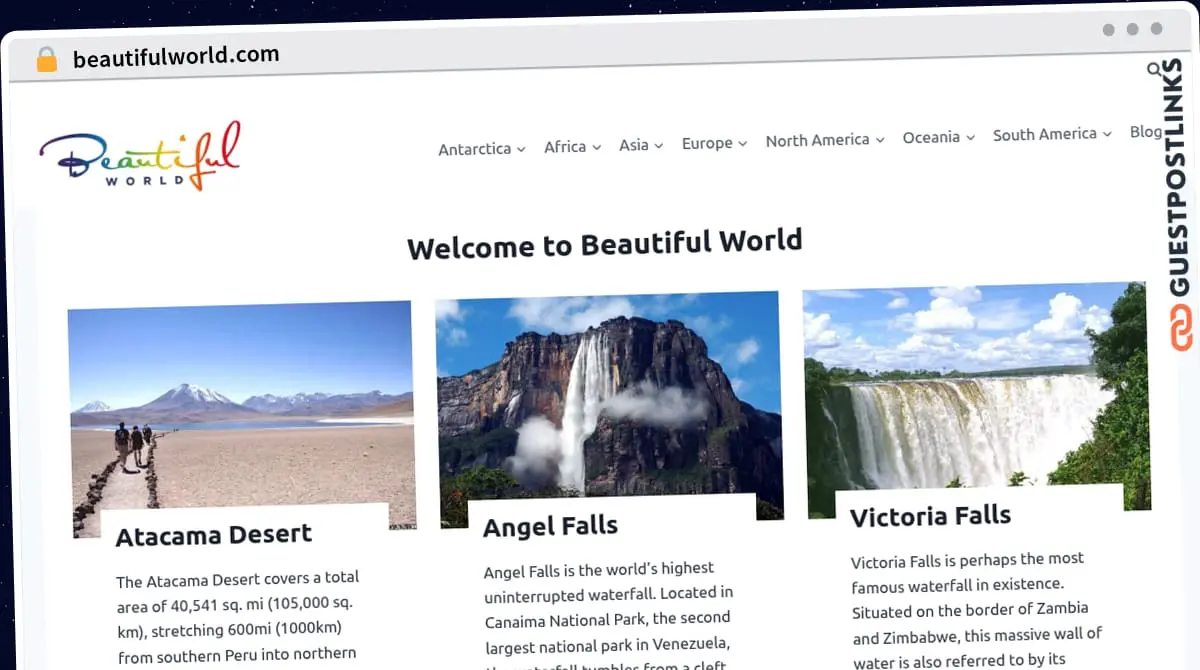Expand the Antarctica dropdown chevron
The width and height of the screenshot is (1200, 670).
tap(521, 149)
